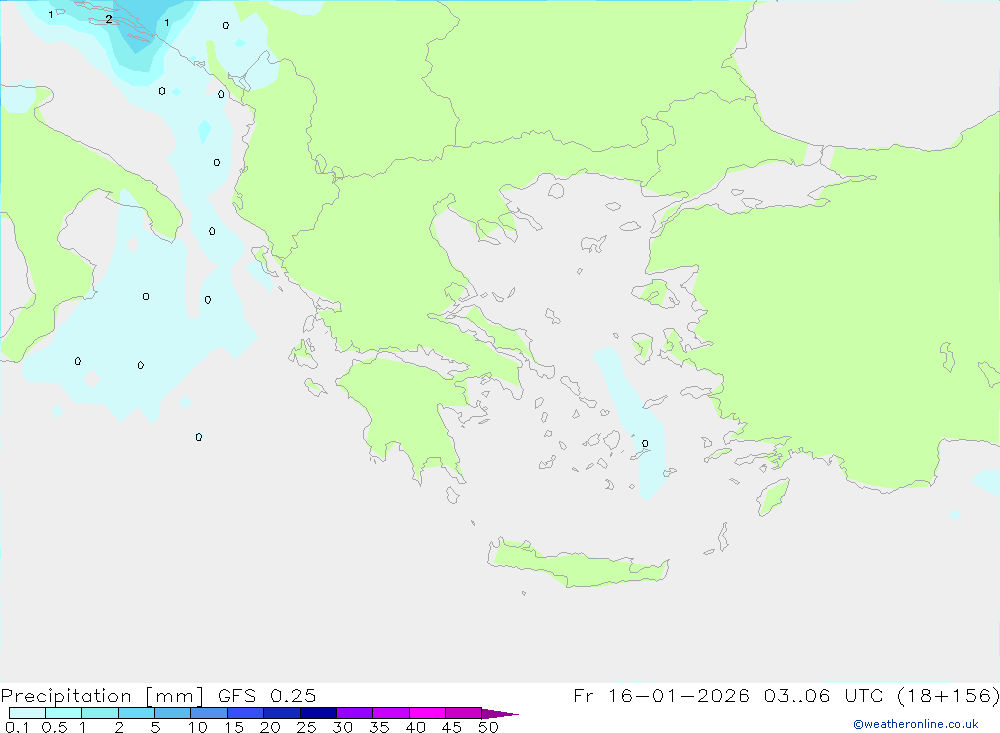Click the '50' legend scale label
The height and width of the screenshot is (733, 1000).
pos(488,727)
